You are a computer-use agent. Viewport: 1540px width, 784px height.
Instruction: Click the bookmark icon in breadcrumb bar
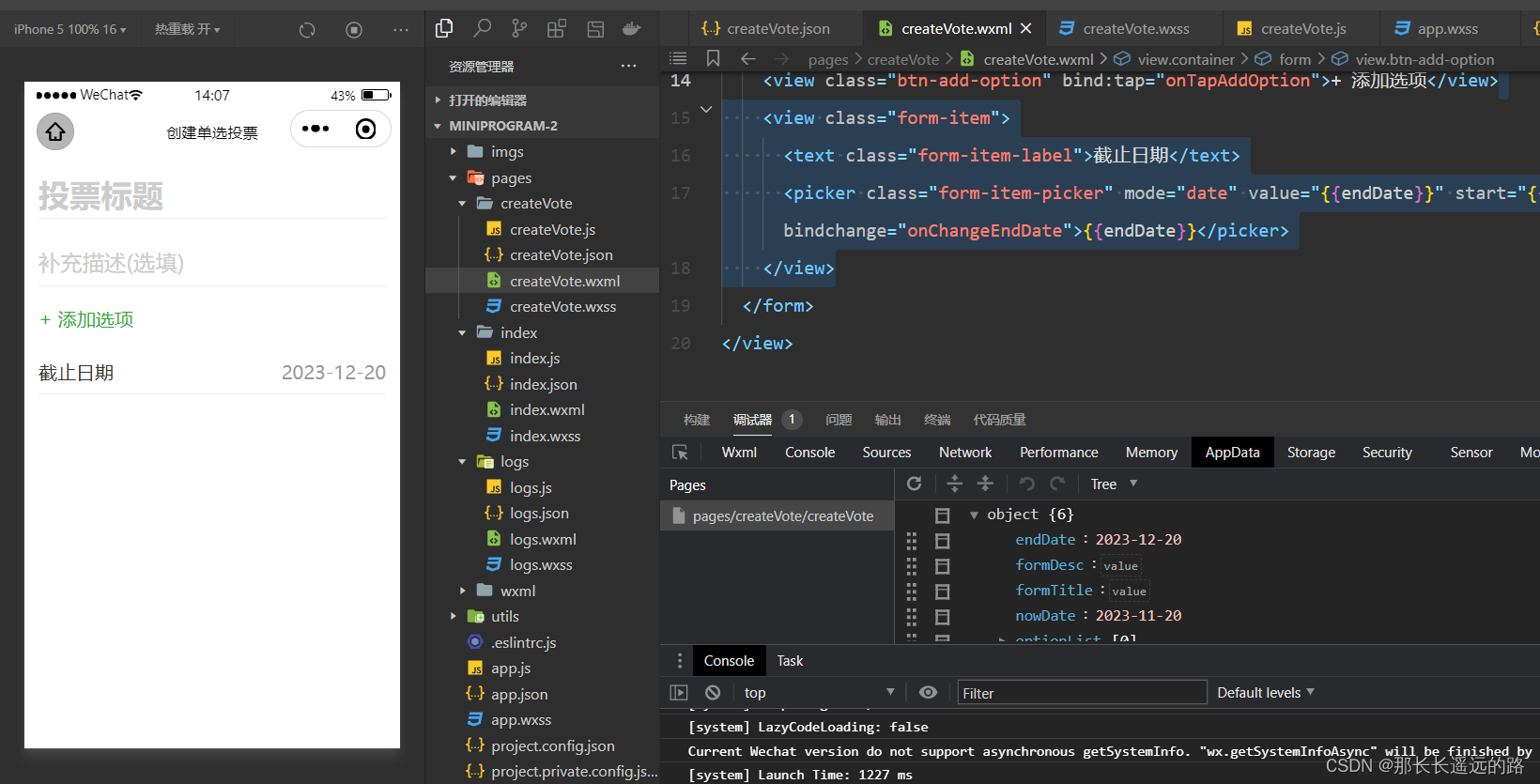coord(713,58)
